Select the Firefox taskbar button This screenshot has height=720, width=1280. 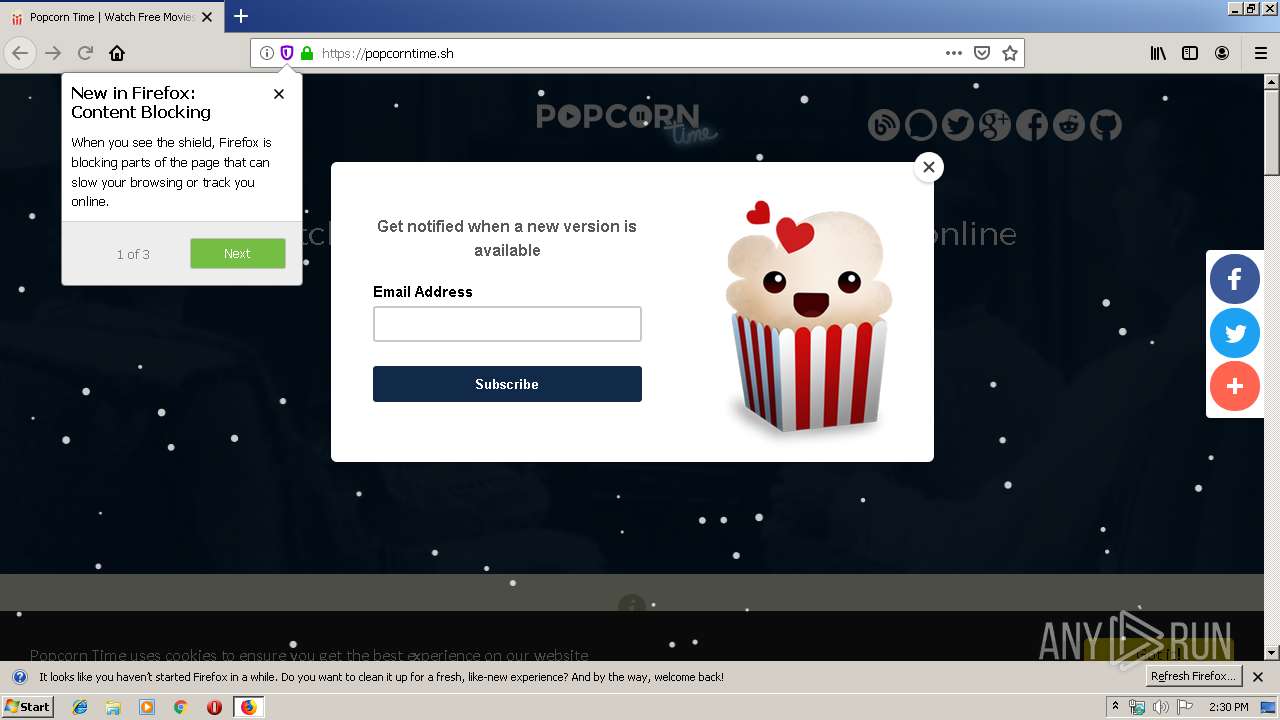[248, 707]
